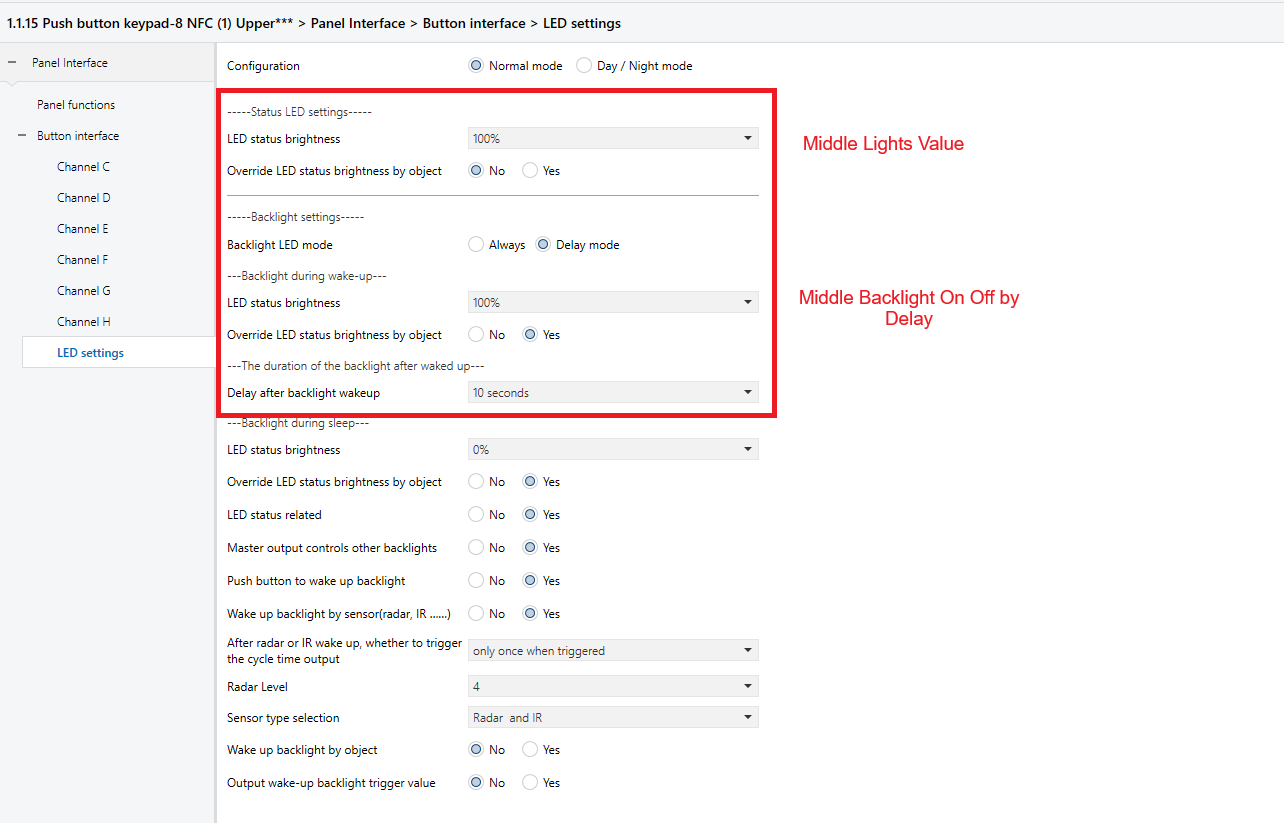Open Channel H settings page
Screen dimensions: 1284x823
(83, 322)
